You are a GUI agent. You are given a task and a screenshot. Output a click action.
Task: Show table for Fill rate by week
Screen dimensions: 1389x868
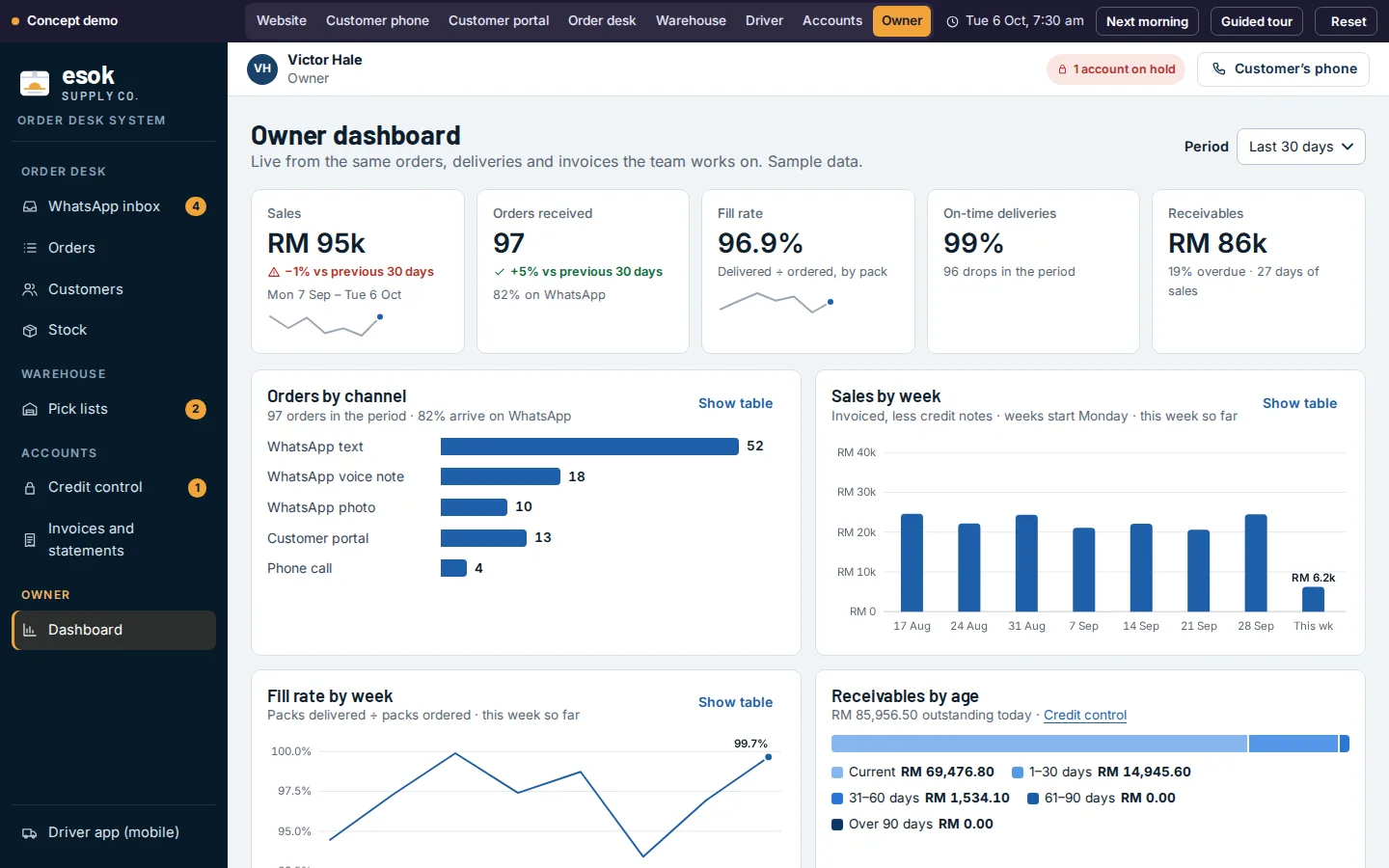coord(735,702)
